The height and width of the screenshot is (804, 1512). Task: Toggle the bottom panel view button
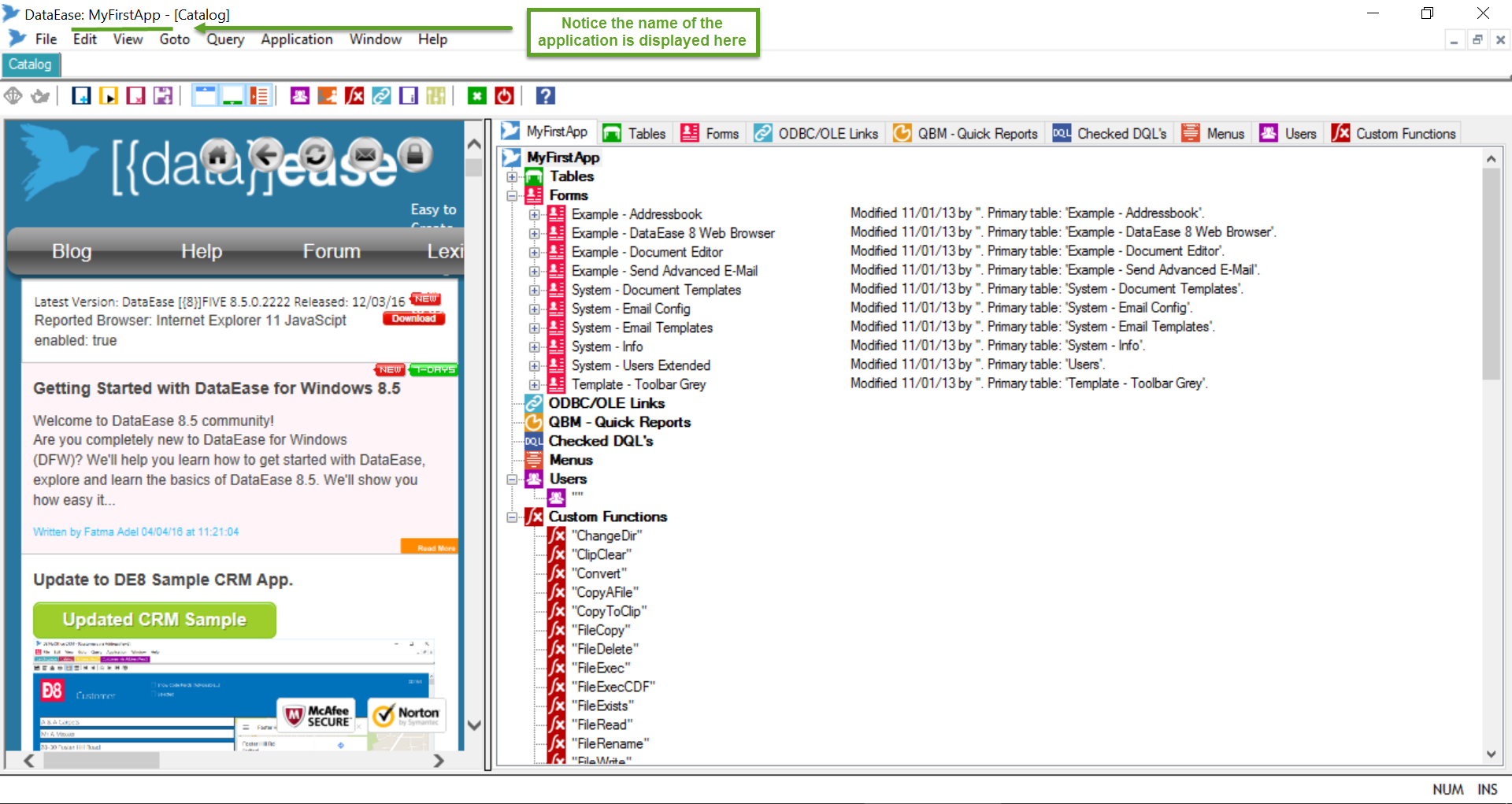click(x=232, y=96)
